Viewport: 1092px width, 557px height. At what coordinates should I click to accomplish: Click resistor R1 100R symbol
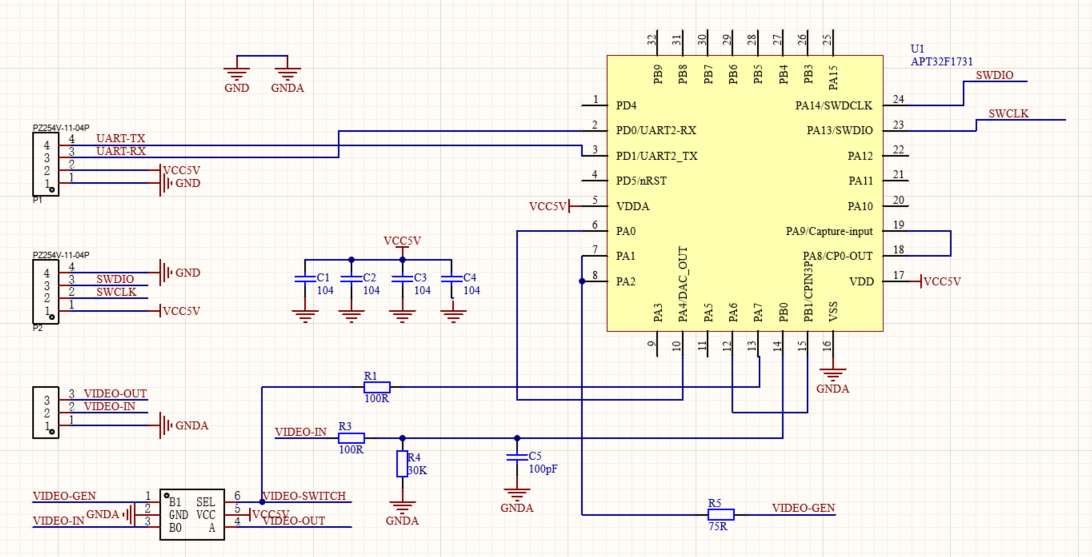[x=377, y=386]
